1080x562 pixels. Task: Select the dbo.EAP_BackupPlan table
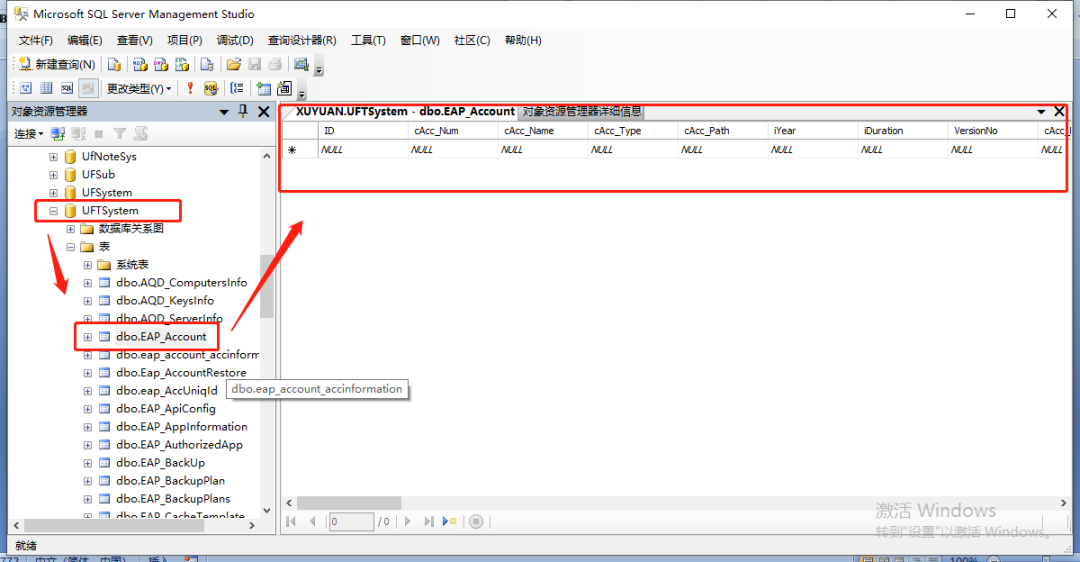170,481
